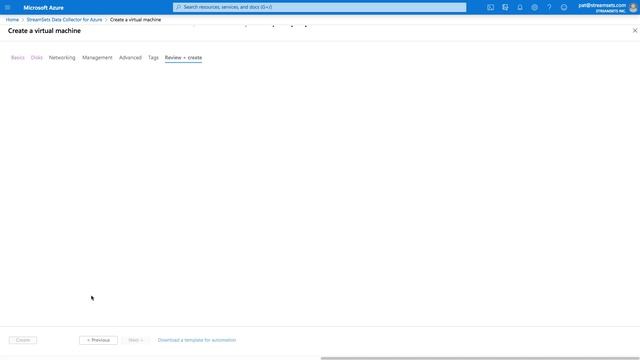Click the Next button
Screen dimensions: 640x360
tap(136, 340)
